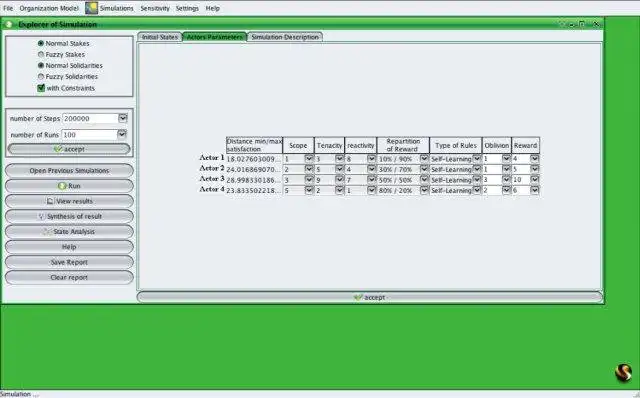Open the Sensitivity menu
640x398 pixels.
155,8
